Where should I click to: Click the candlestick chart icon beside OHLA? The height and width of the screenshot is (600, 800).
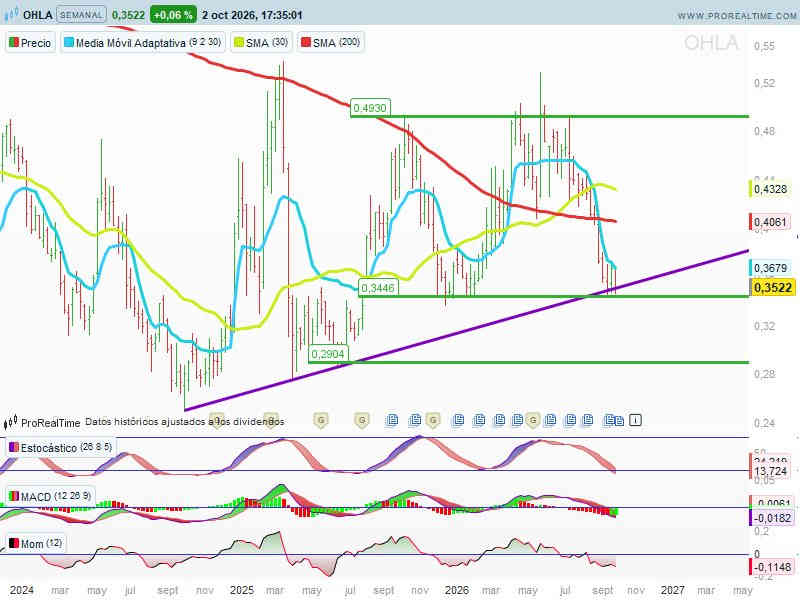[11, 15]
